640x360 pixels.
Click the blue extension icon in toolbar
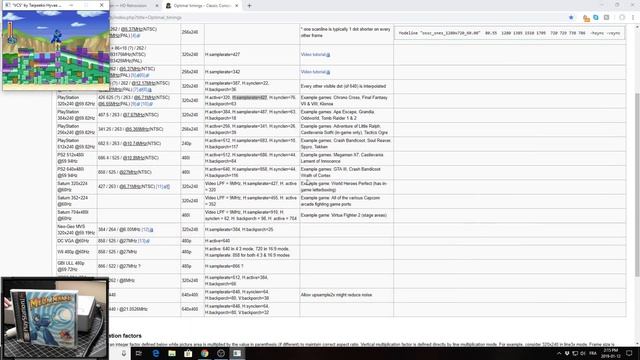tap(596, 18)
